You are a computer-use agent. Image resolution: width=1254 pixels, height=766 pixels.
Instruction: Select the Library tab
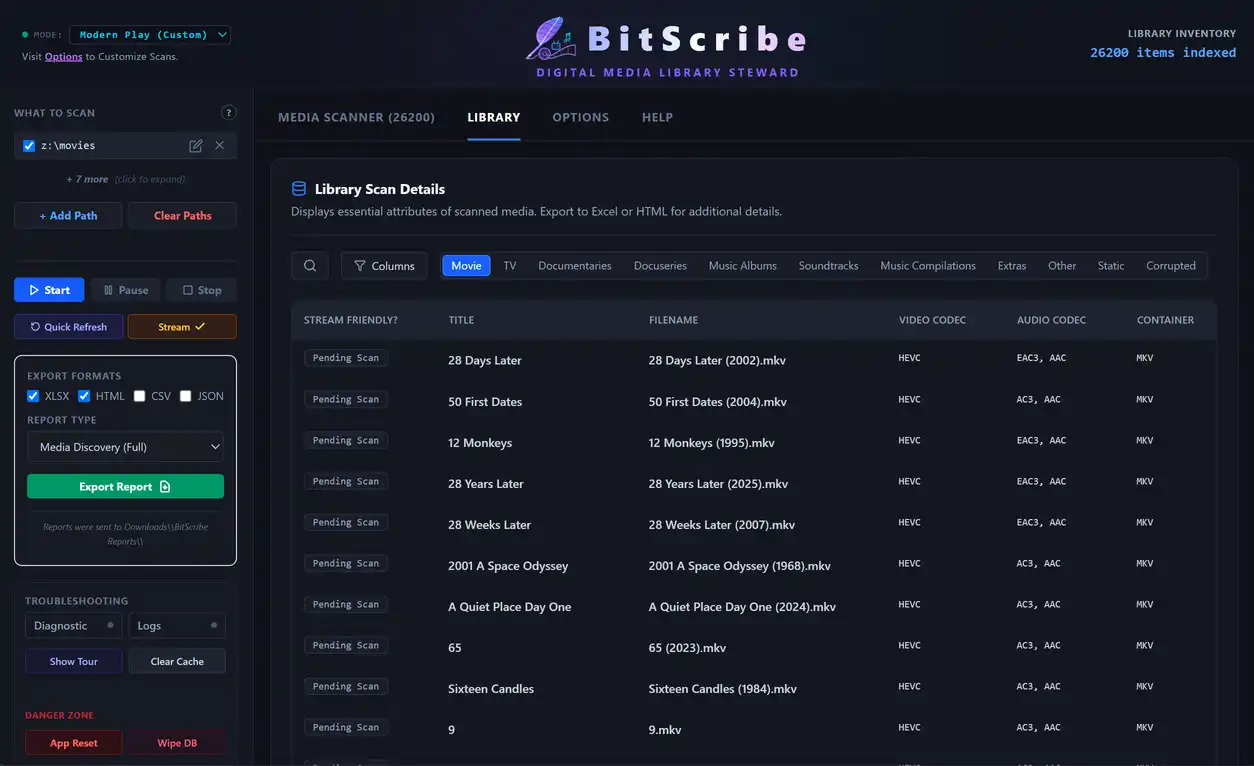tap(494, 117)
